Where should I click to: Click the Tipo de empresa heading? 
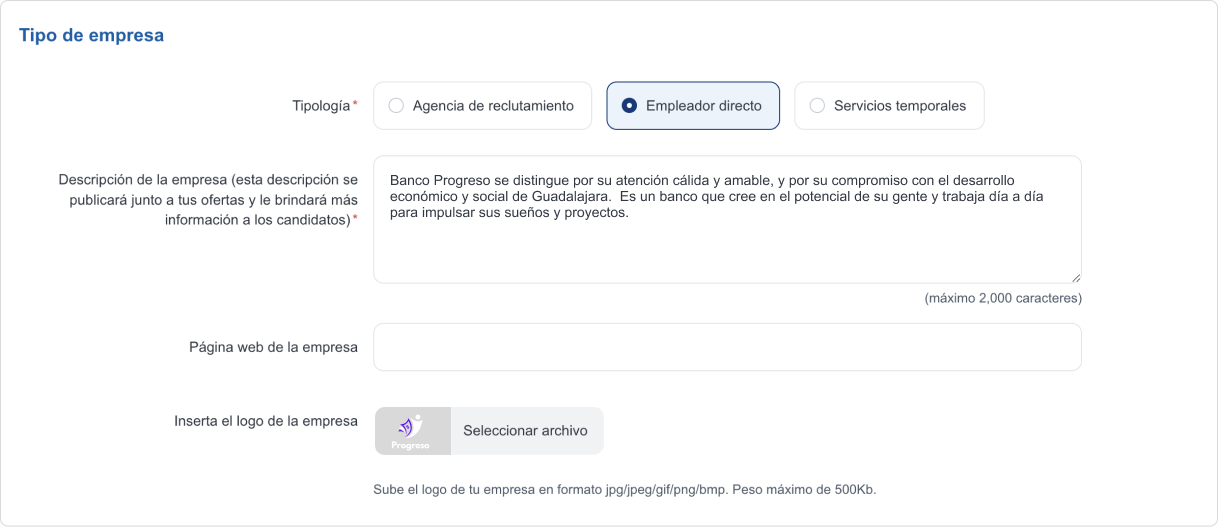pos(91,35)
